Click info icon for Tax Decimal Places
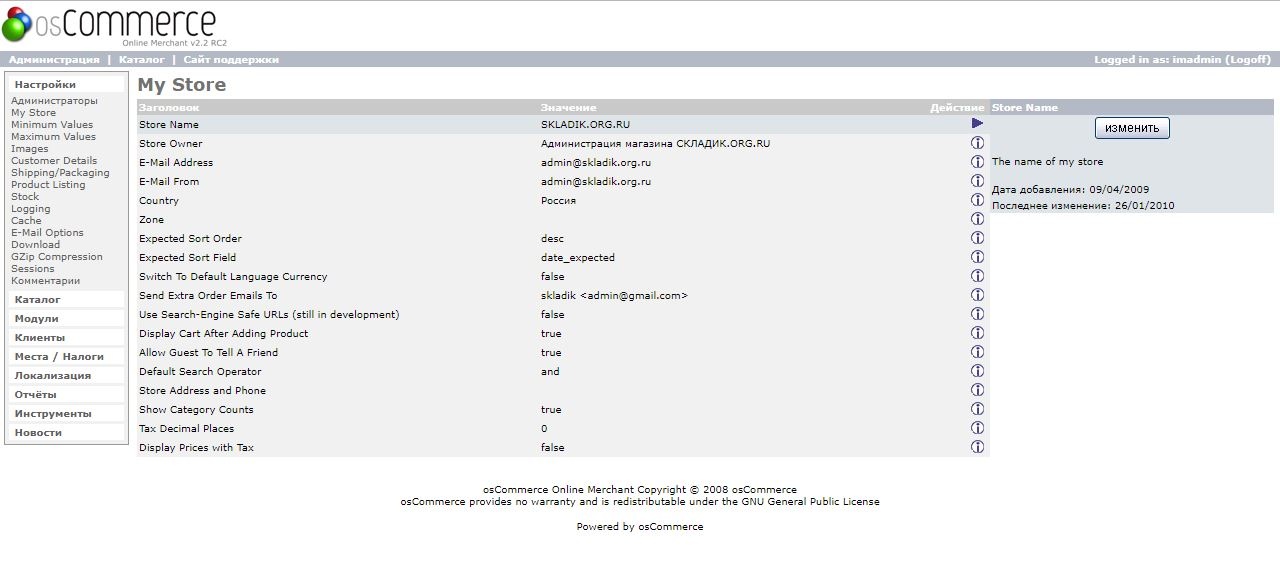This screenshot has height=581, width=1280. [x=977, y=428]
